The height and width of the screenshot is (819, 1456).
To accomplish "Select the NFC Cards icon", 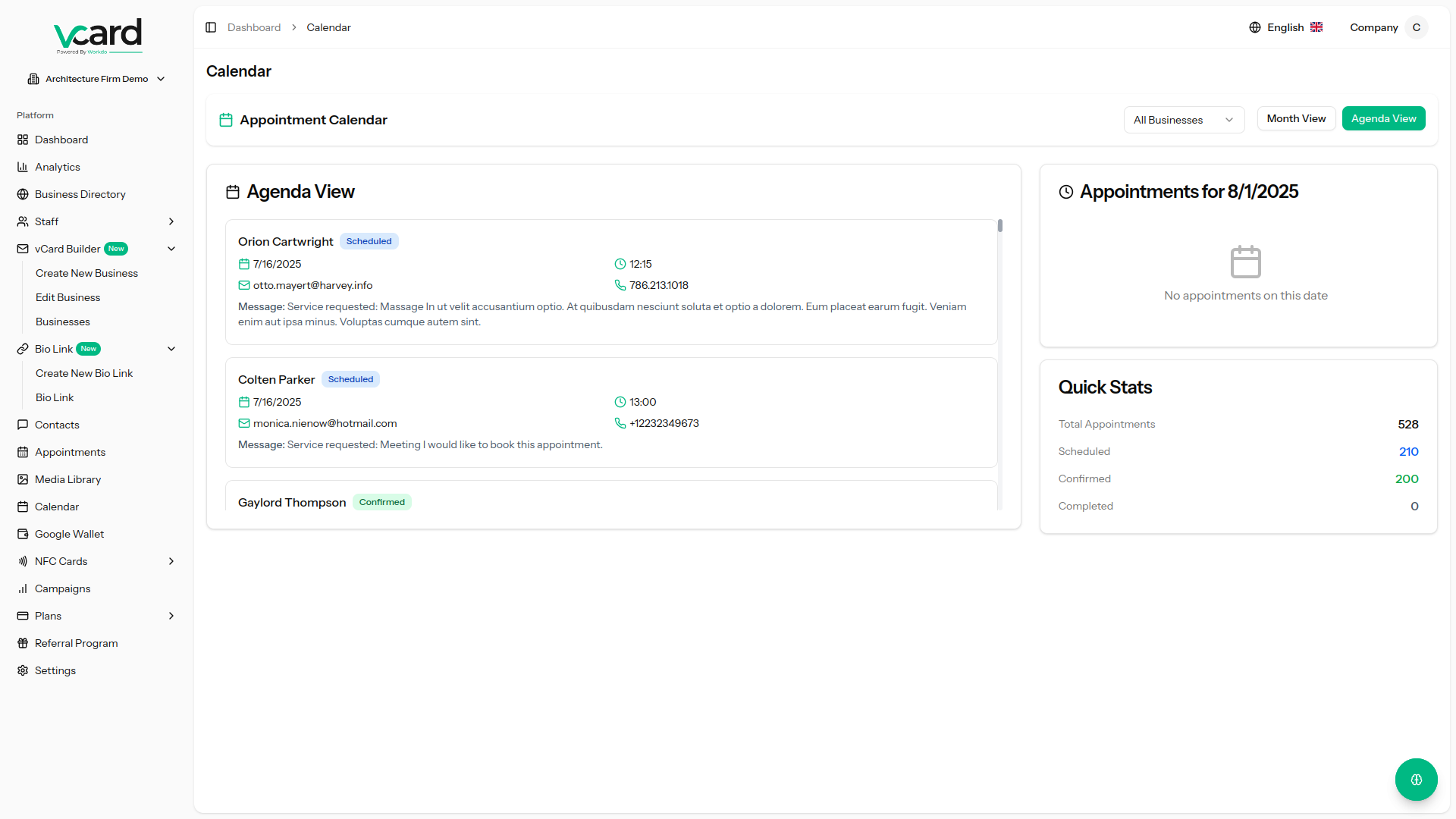I will pyautogui.click(x=23, y=561).
